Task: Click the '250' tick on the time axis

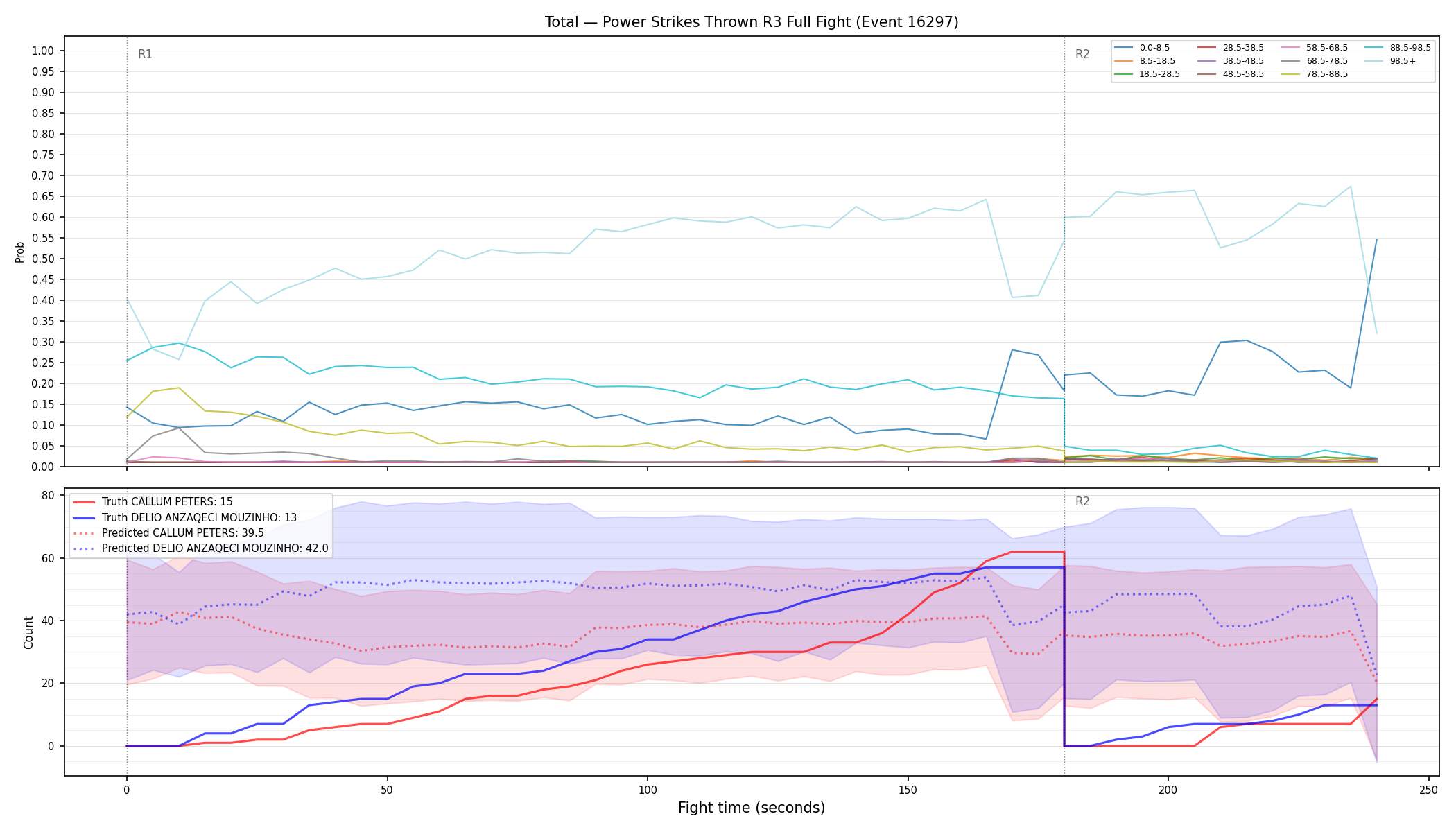Action: (x=1428, y=790)
